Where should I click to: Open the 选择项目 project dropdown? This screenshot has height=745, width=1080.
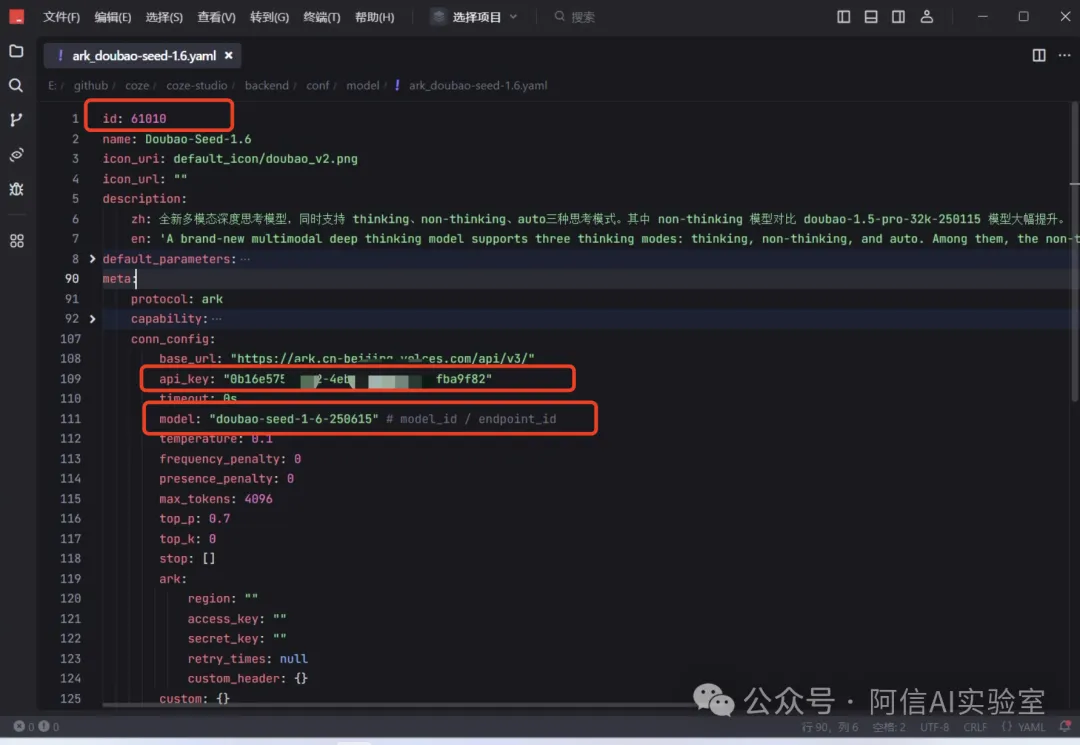click(475, 17)
